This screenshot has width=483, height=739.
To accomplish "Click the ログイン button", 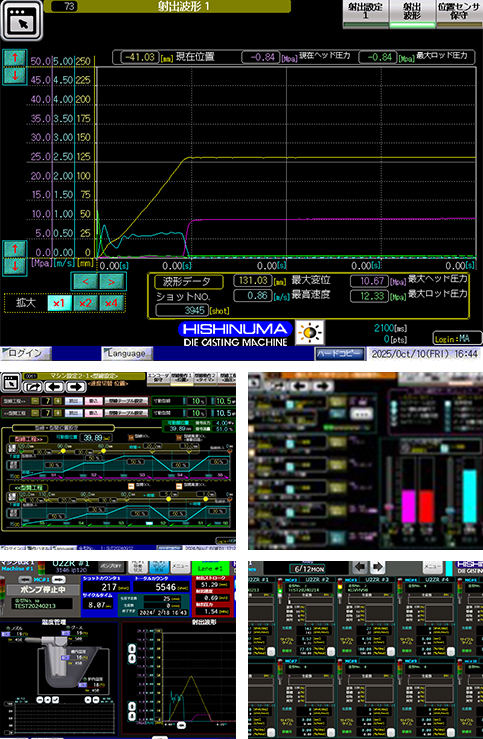I will (26, 353).
